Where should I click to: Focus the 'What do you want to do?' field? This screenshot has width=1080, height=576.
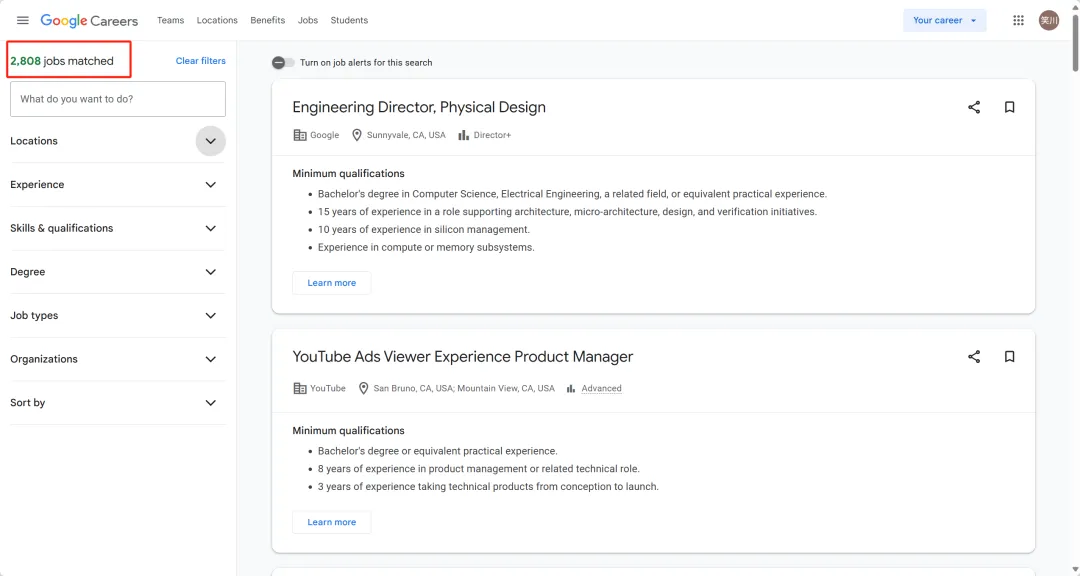coord(118,99)
